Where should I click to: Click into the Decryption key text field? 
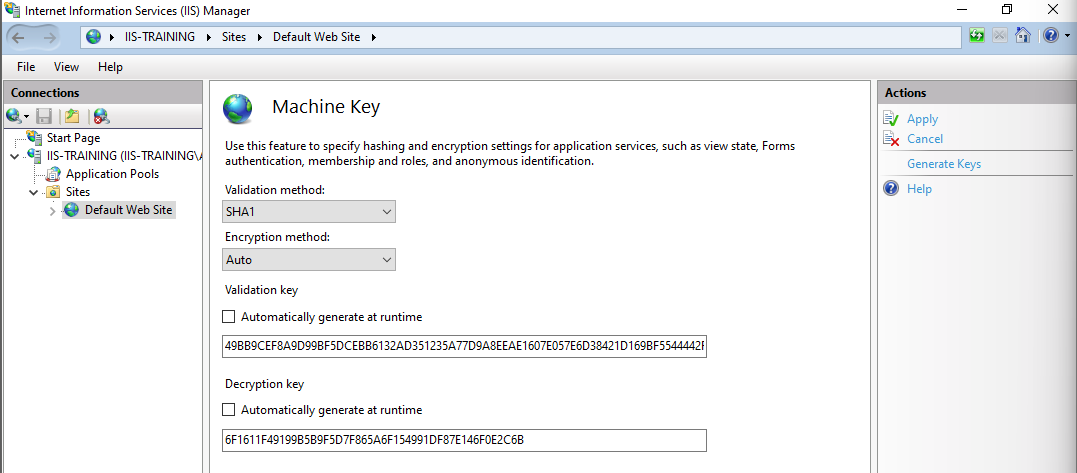pyautogui.click(x=464, y=440)
